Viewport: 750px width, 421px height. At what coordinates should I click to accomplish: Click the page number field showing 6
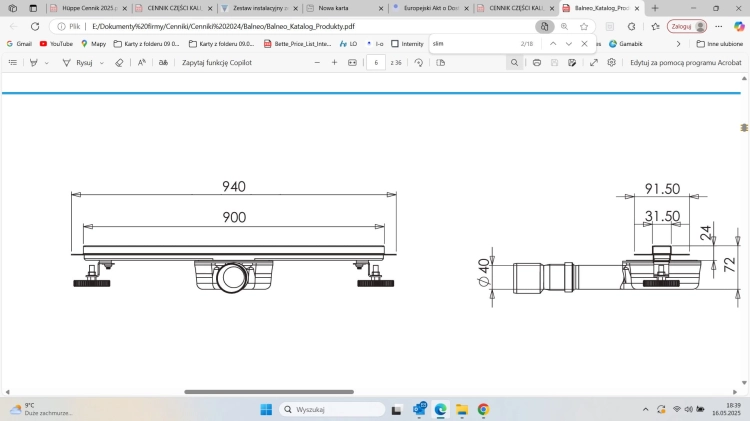coord(376,63)
